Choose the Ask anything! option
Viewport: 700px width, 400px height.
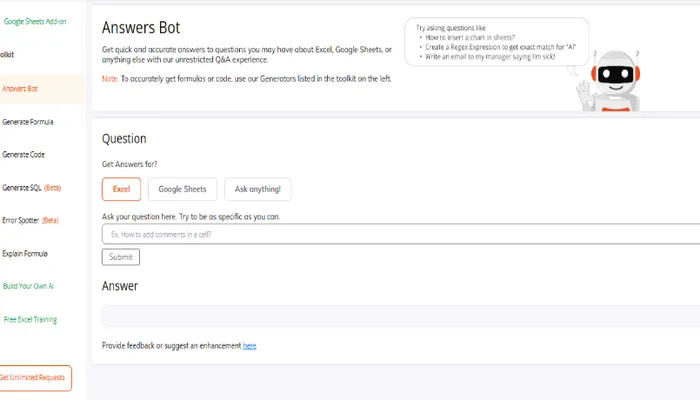258,189
